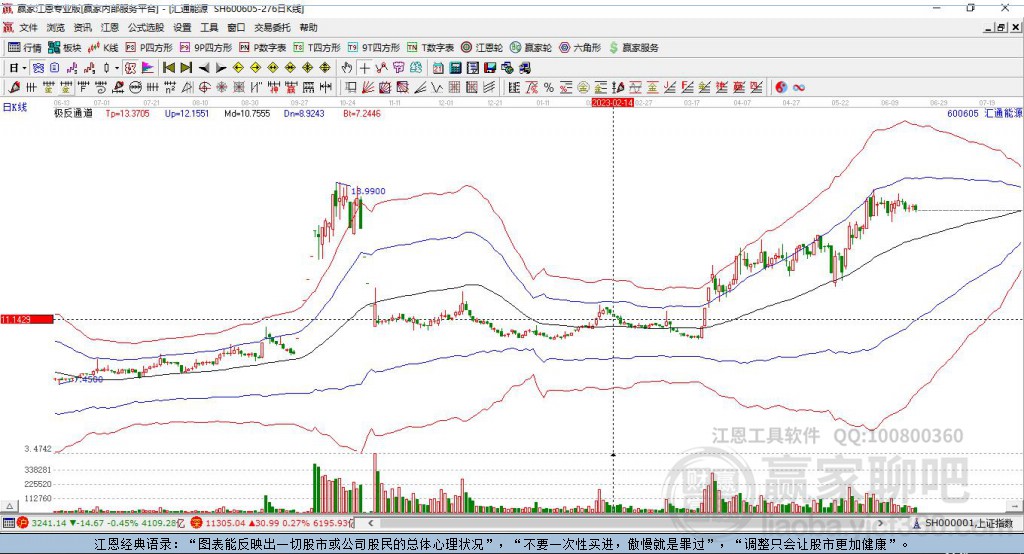Jump to first bar with skip-to-start arrow
Image resolution: width=1024 pixels, height=554 pixels.
(x=168, y=68)
